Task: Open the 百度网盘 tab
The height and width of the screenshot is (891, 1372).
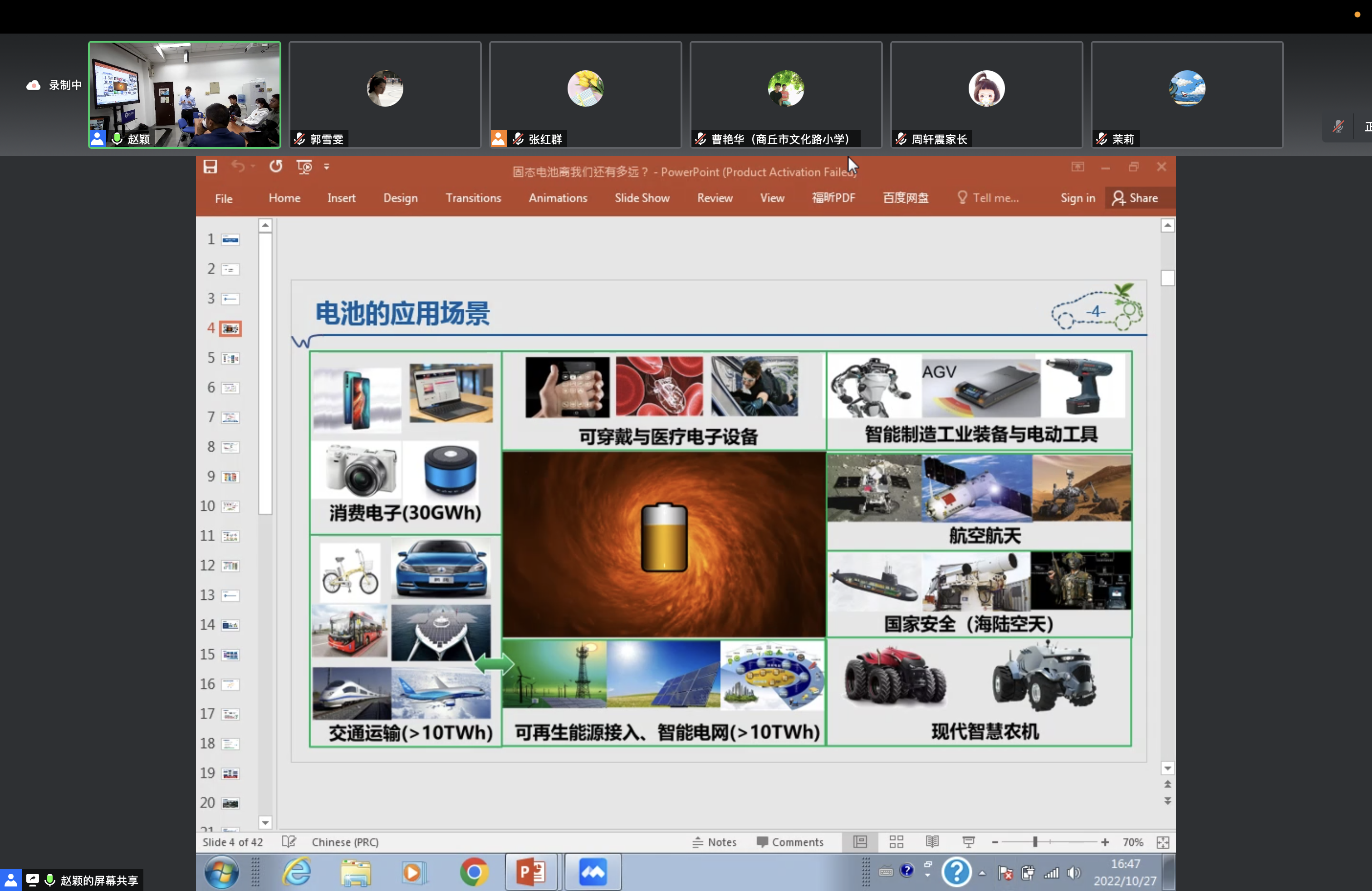Action: click(906, 198)
